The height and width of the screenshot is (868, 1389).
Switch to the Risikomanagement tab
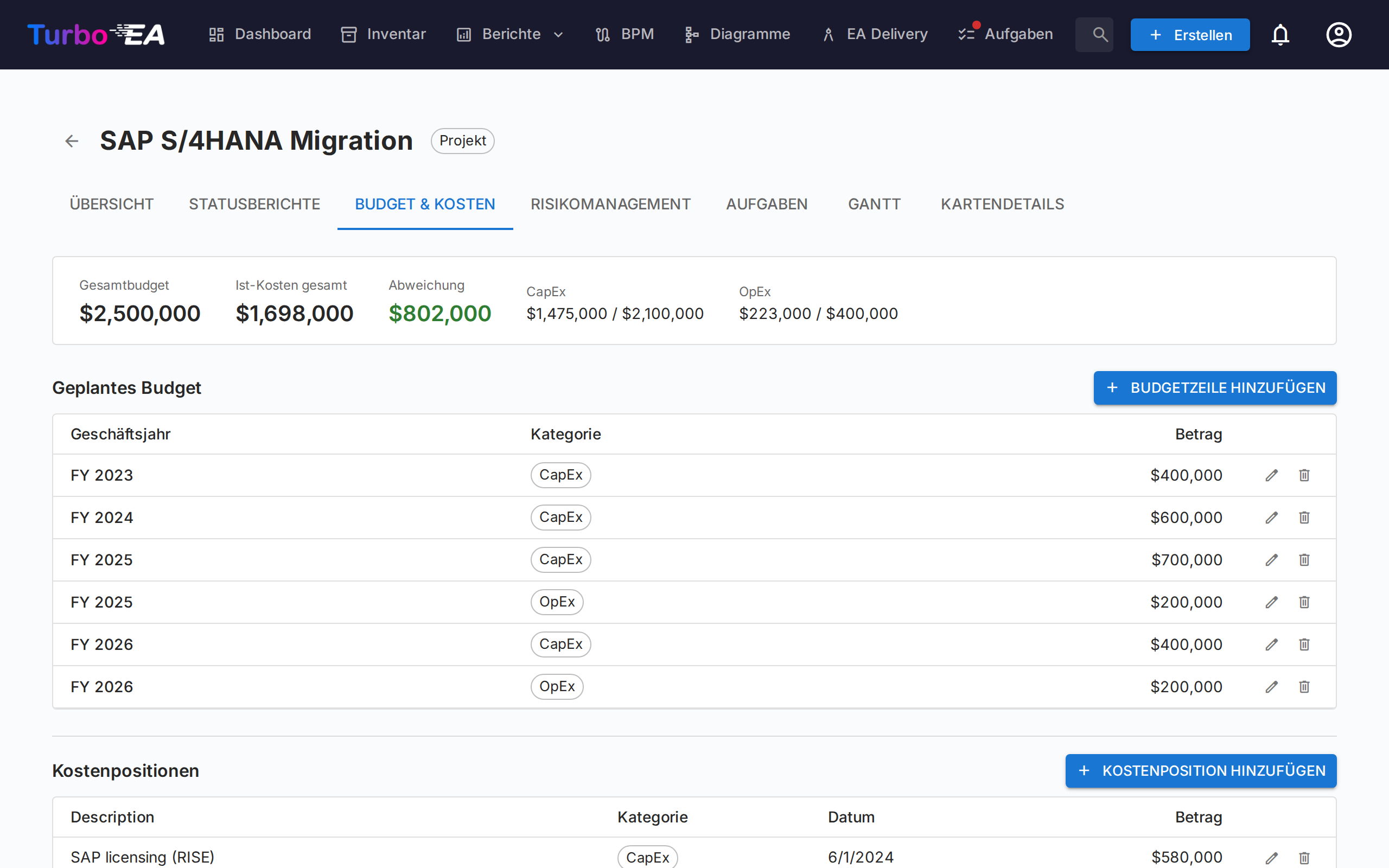pyautogui.click(x=610, y=205)
